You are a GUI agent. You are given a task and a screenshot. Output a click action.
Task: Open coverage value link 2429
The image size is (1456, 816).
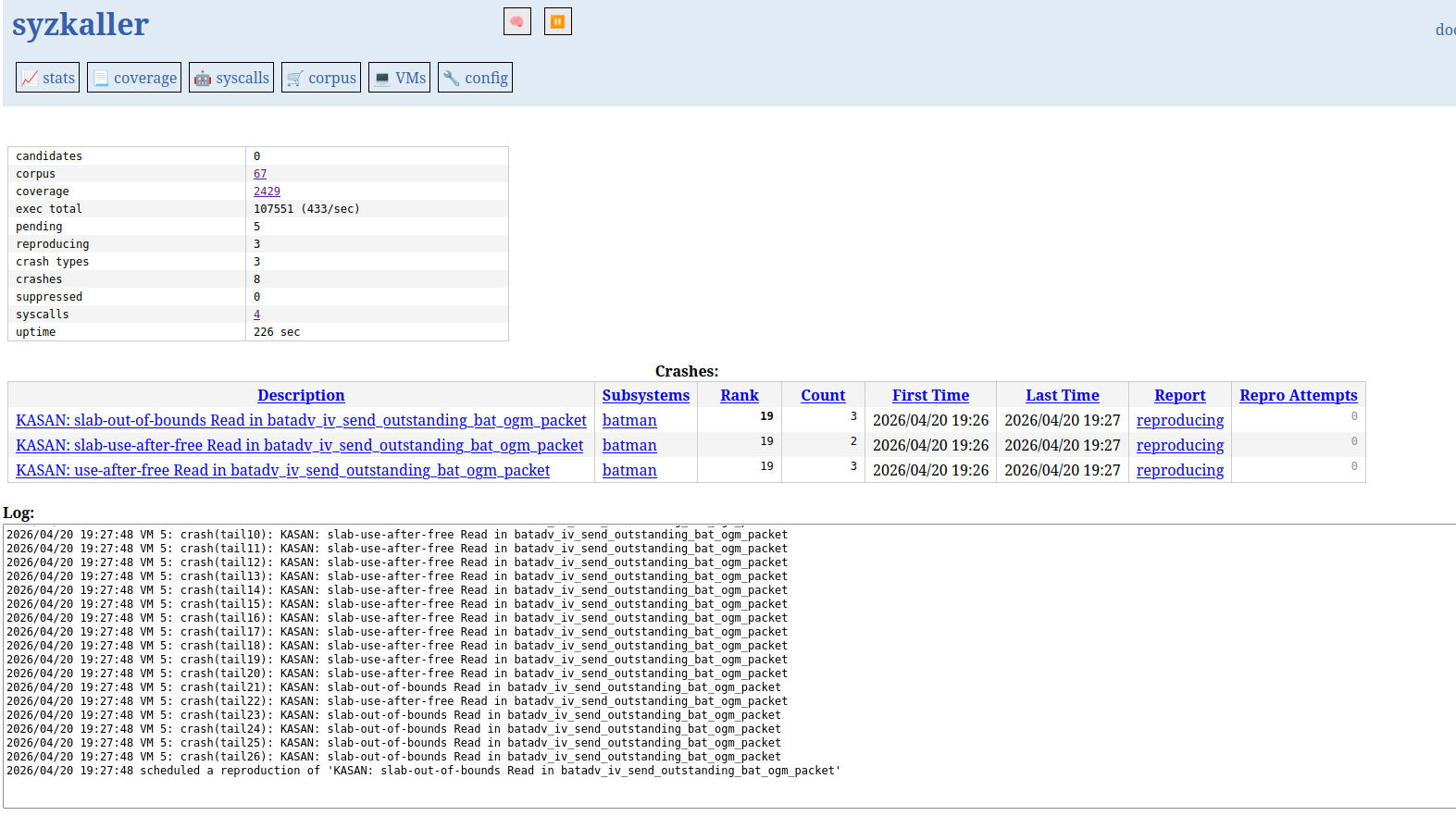click(x=267, y=192)
